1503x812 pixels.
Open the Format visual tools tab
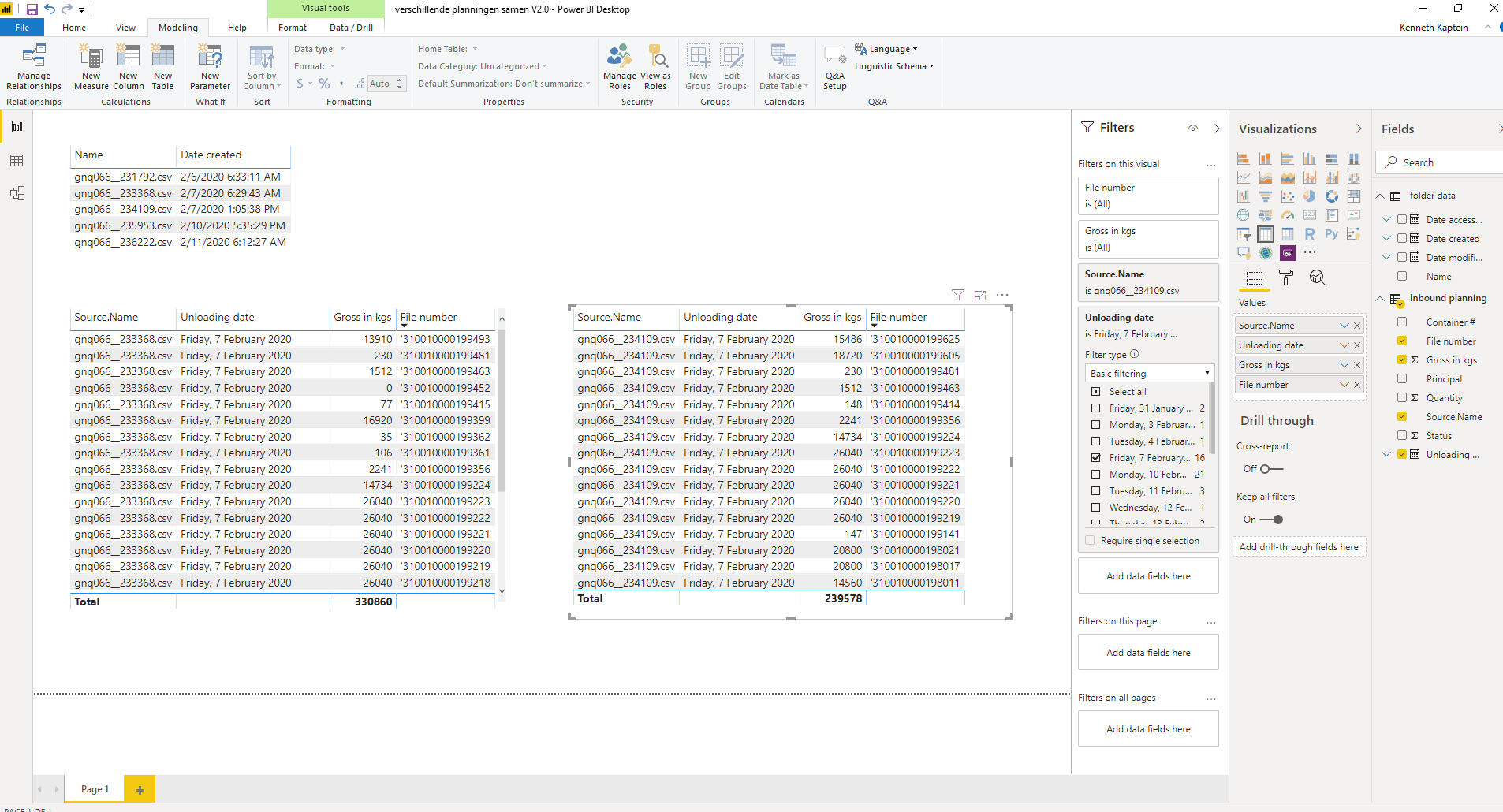292,28
